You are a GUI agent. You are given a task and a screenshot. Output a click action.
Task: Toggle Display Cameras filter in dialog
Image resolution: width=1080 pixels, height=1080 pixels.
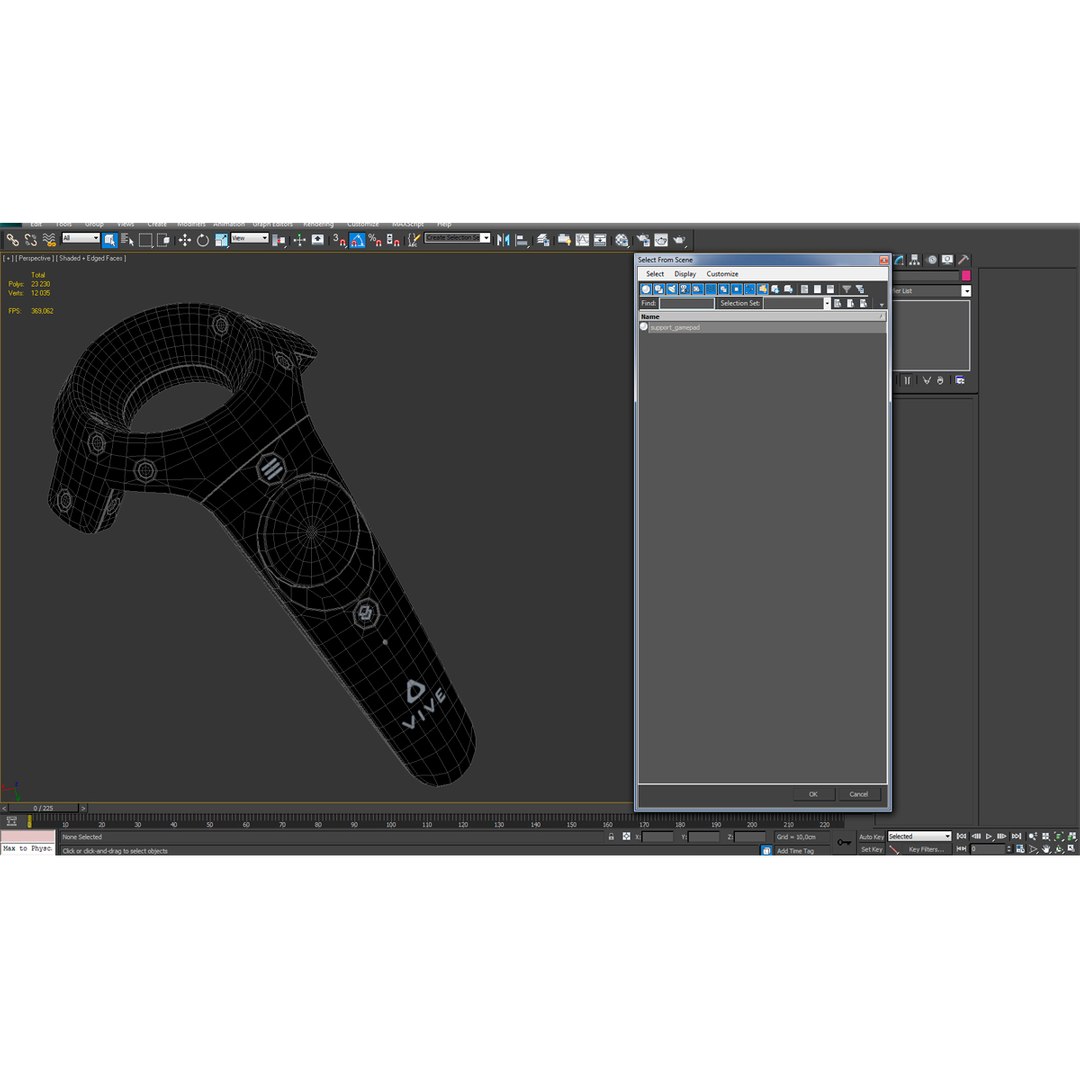click(x=685, y=289)
